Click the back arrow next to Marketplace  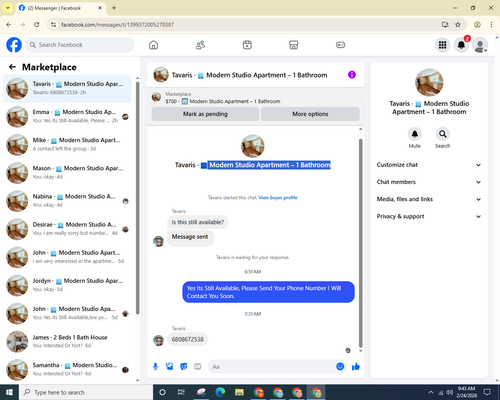(x=12, y=67)
